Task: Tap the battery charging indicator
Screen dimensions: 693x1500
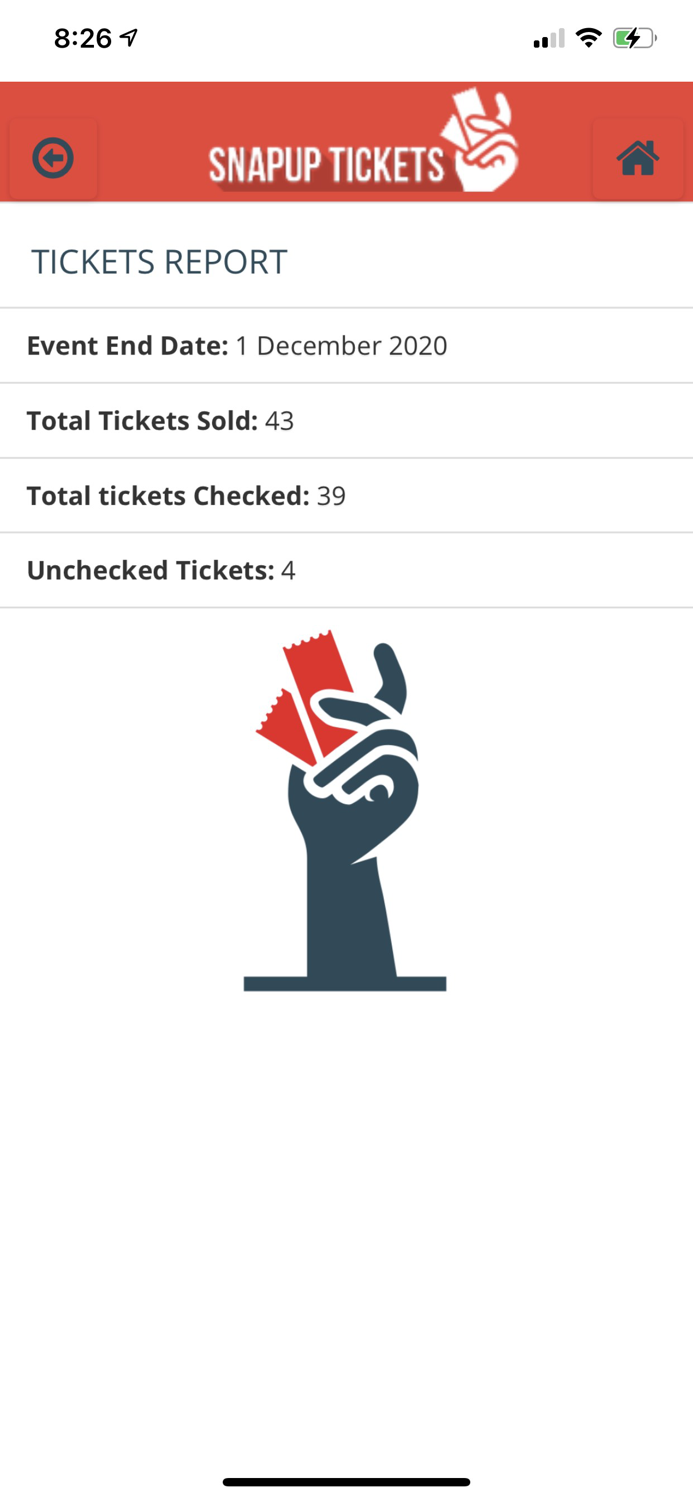Action: (634, 36)
